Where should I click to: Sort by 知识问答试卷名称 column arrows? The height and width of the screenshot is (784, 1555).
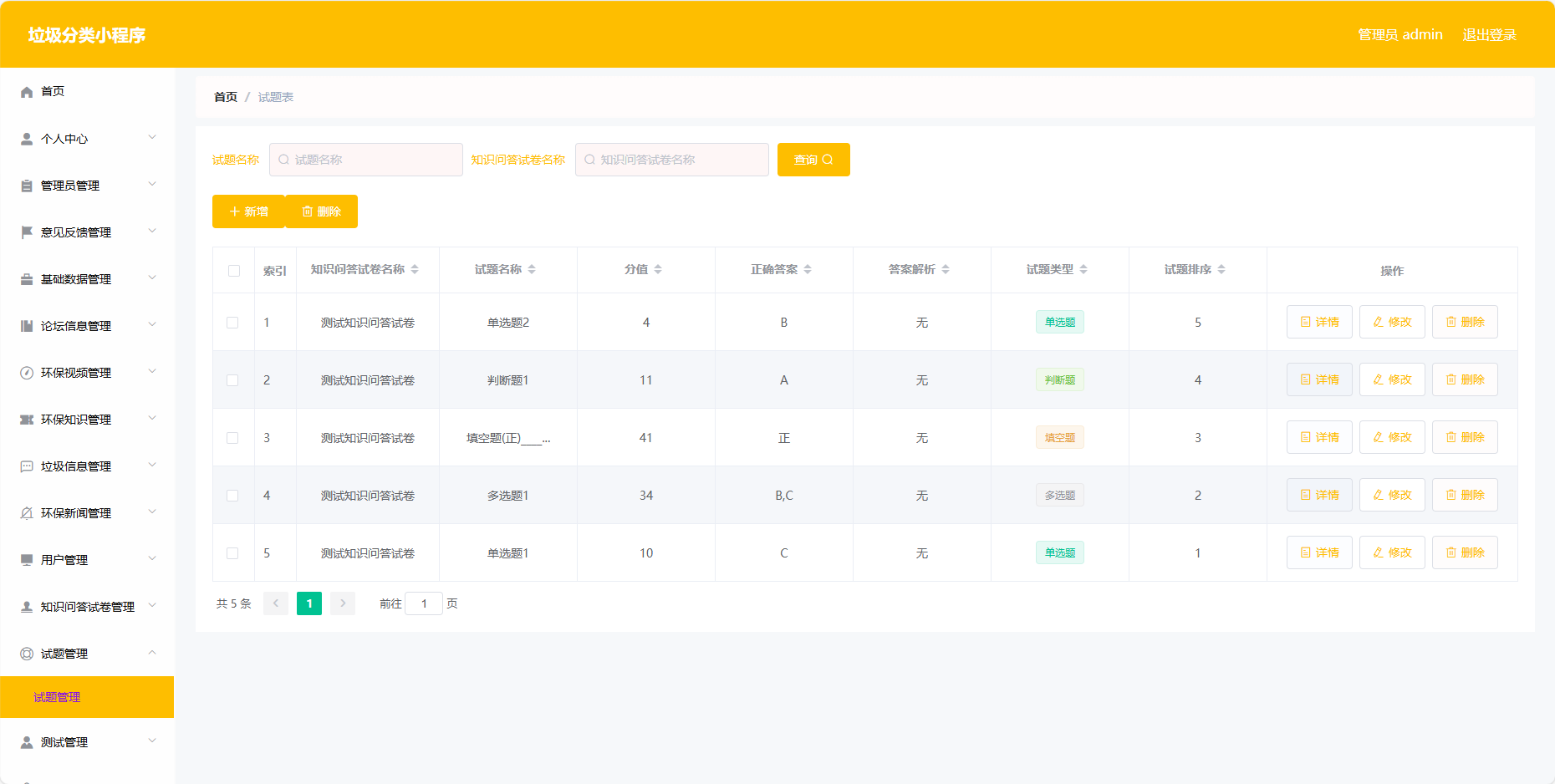click(x=415, y=269)
